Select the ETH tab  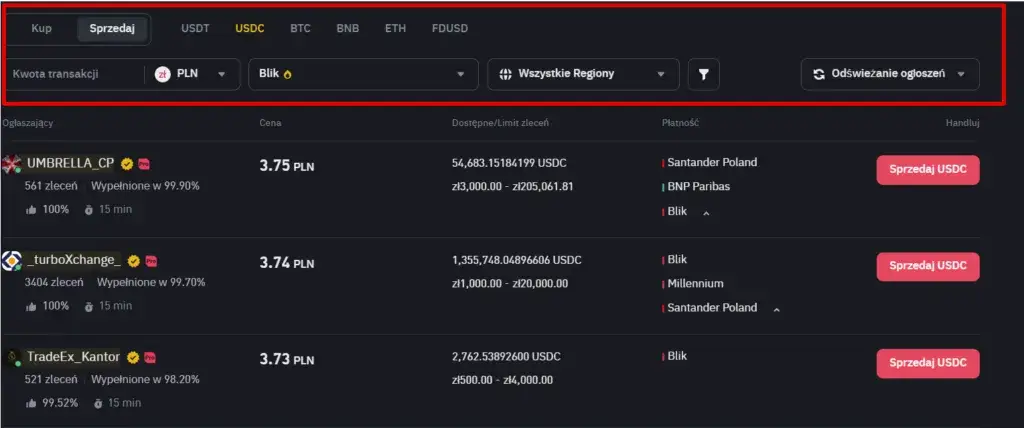pos(395,29)
